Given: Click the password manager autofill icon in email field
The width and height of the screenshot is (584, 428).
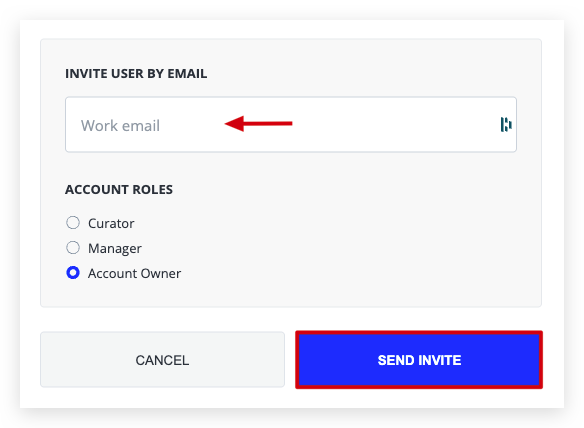Looking at the screenshot, I should pyautogui.click(x=506, y=124).
